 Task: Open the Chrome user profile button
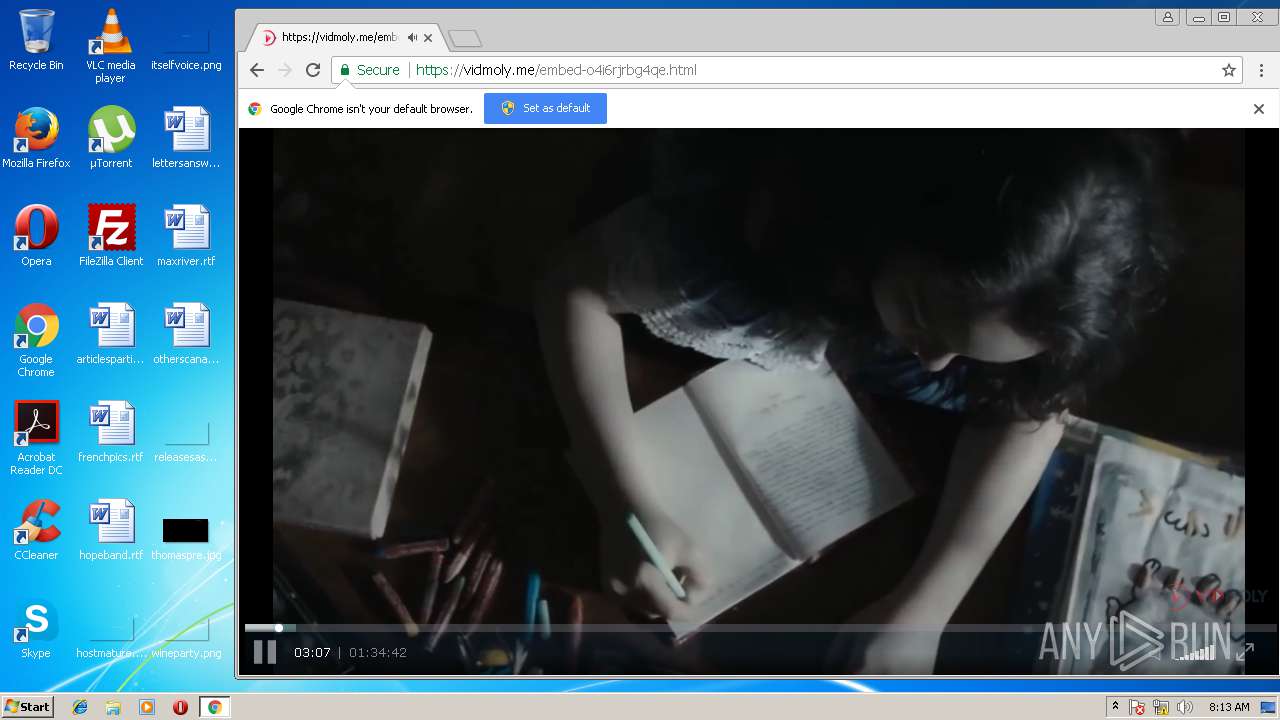pos(1167,17)
